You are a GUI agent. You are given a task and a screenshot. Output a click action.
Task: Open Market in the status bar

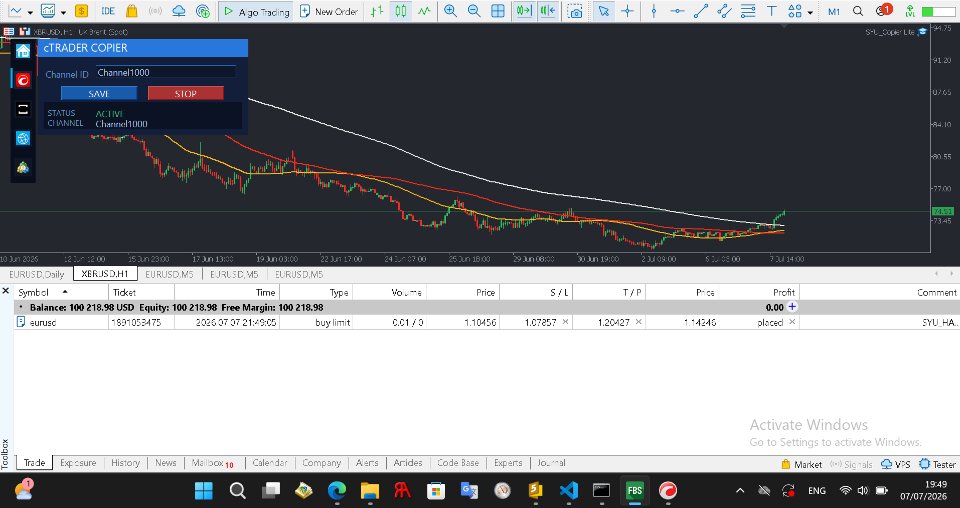point(801,465)
